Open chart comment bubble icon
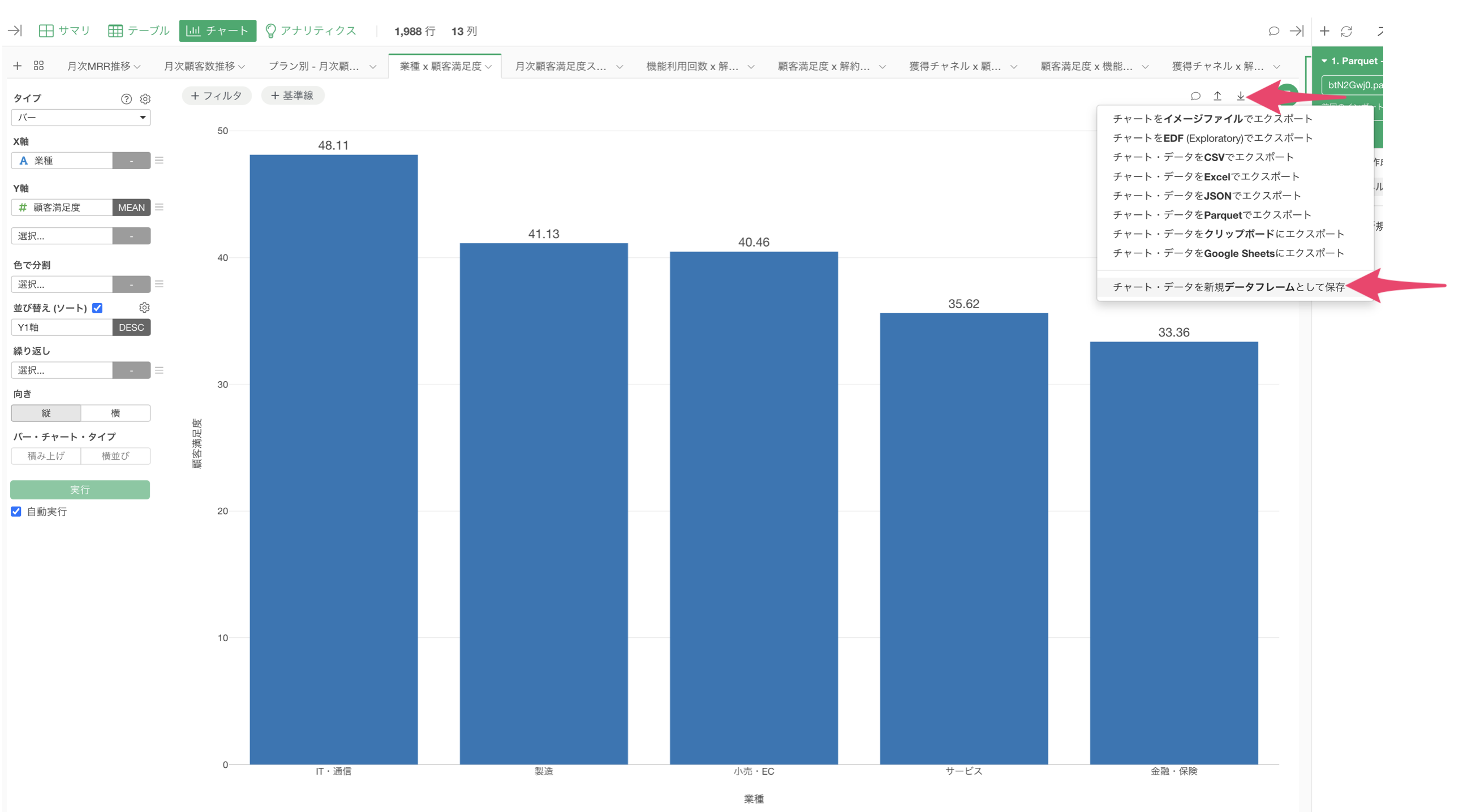The image size is (1463, 812). click(1195, 96)
